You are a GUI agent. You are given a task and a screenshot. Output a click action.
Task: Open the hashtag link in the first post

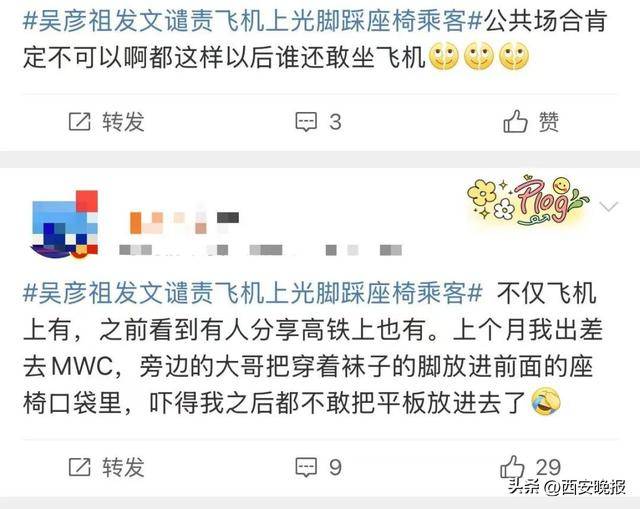253,21
